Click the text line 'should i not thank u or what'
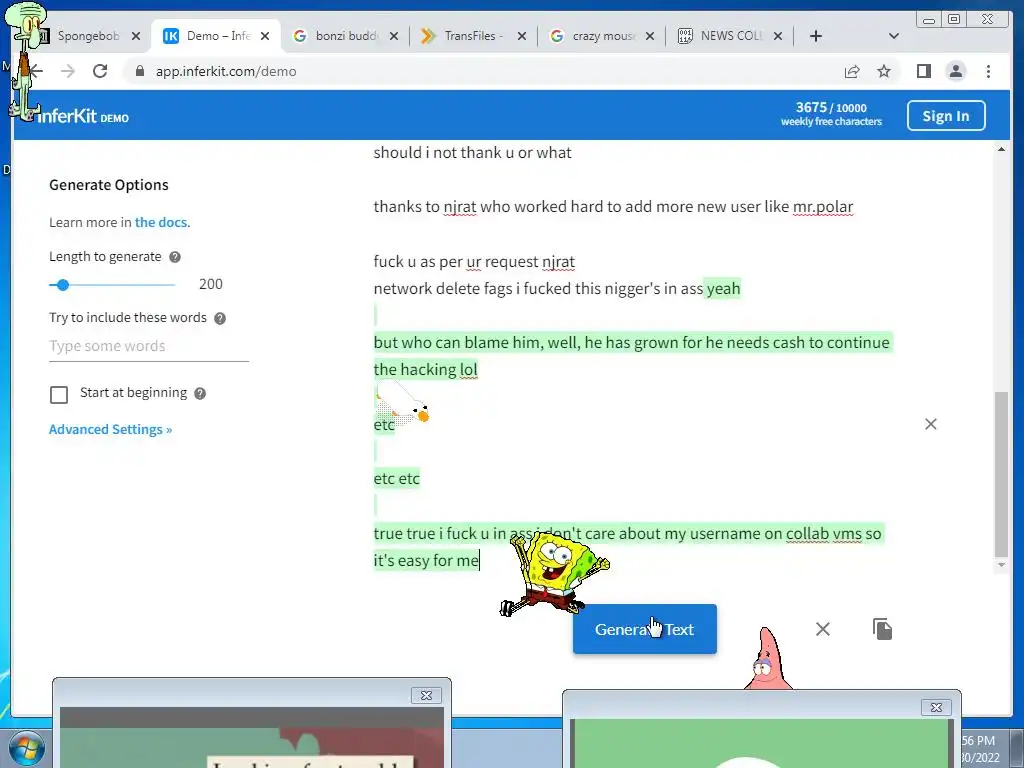The height and width of the screenshot is (768, 1024). (472, 152)
